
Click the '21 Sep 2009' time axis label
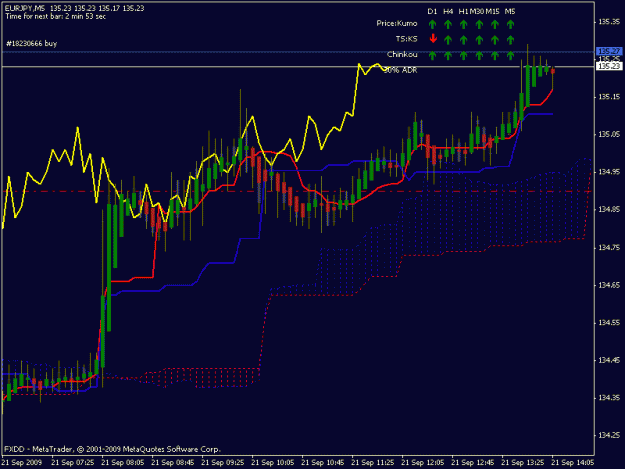22,462
